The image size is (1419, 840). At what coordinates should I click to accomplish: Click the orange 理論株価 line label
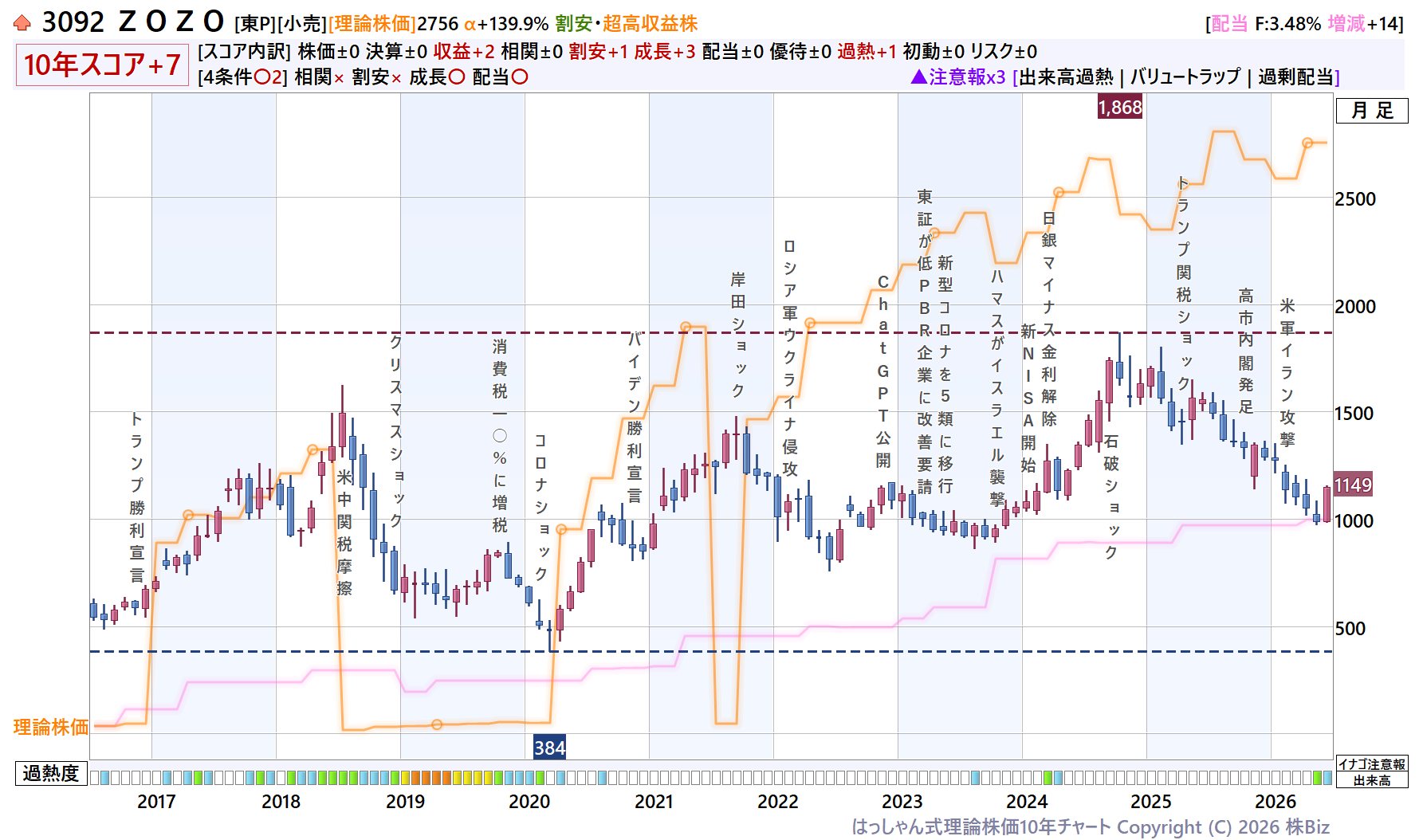click(x=51, y=727)
